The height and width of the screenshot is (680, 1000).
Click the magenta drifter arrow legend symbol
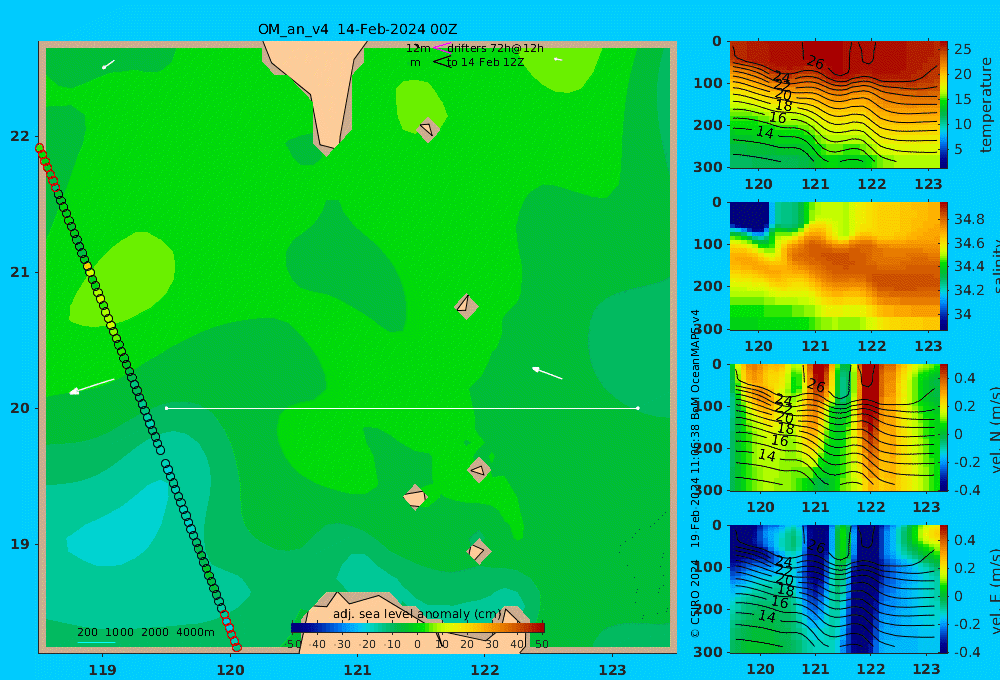441,47
